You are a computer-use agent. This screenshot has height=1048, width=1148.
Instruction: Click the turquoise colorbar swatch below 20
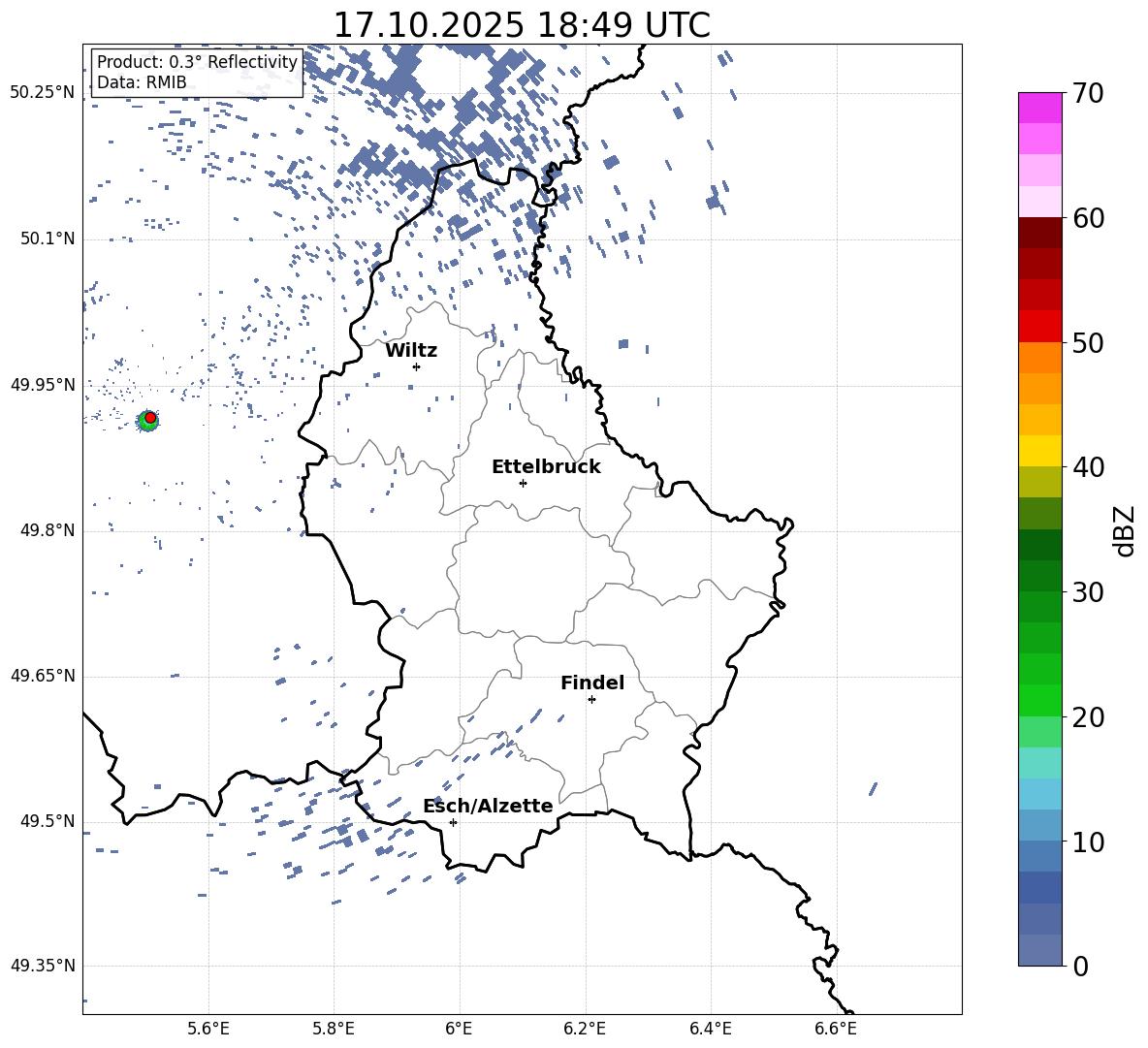[x=1039, y=763]
